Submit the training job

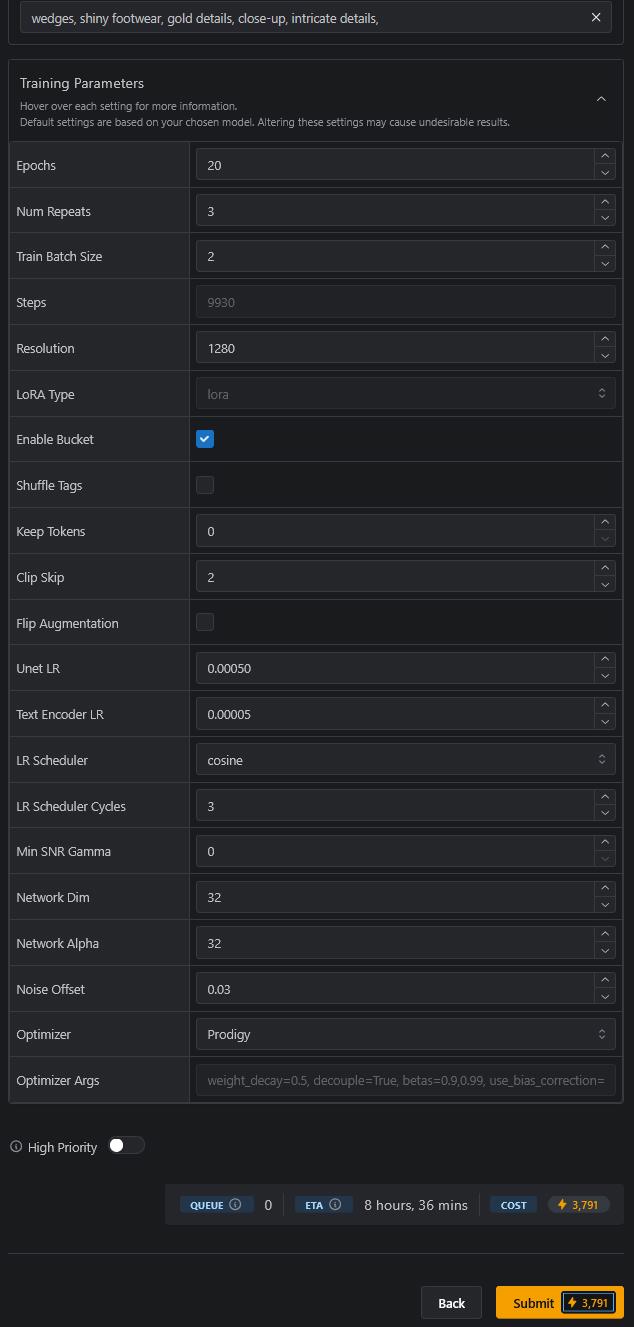[x=534, y=1303]
